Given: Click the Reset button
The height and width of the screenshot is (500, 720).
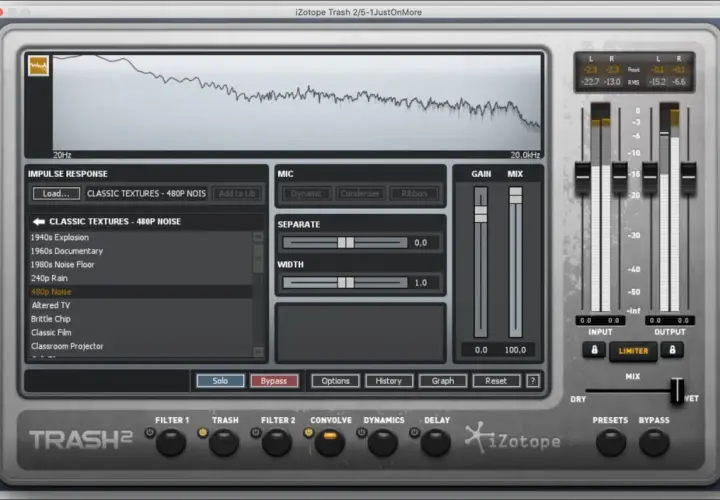Looking at the screenshot, I should point(496,381).
